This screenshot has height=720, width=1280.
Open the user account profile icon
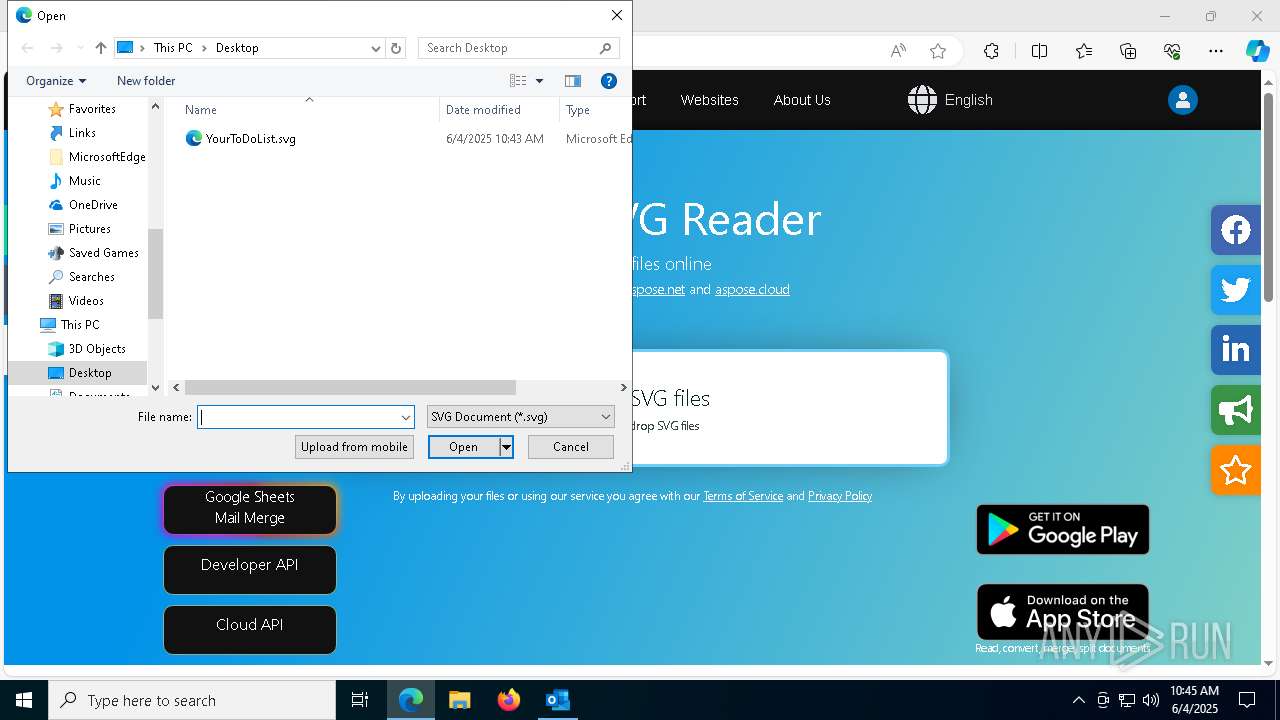1182,100
